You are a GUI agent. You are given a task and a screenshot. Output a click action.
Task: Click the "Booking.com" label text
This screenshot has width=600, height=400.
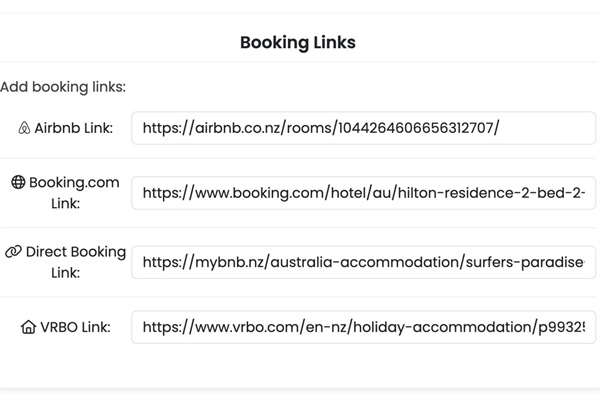pyautogui.click(x=74, y=183)
